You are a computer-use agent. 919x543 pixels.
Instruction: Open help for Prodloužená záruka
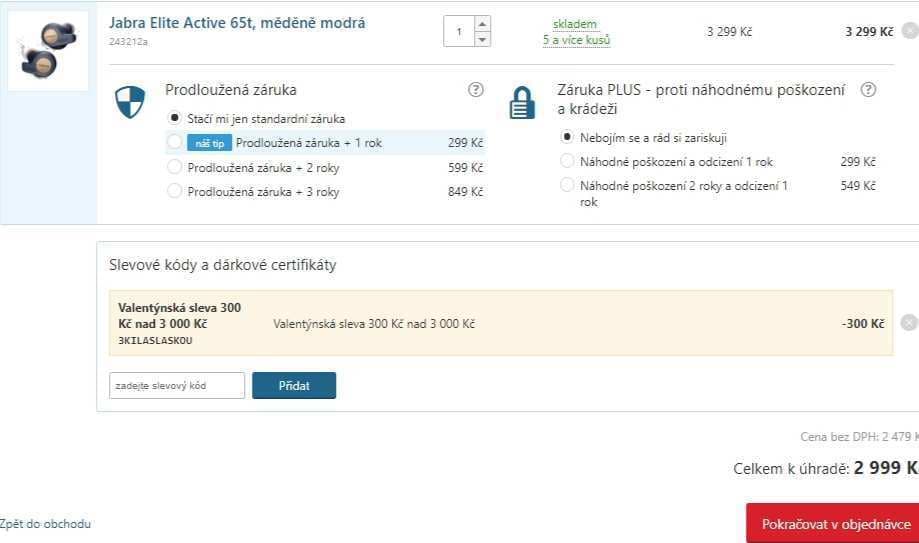(475, 90)
